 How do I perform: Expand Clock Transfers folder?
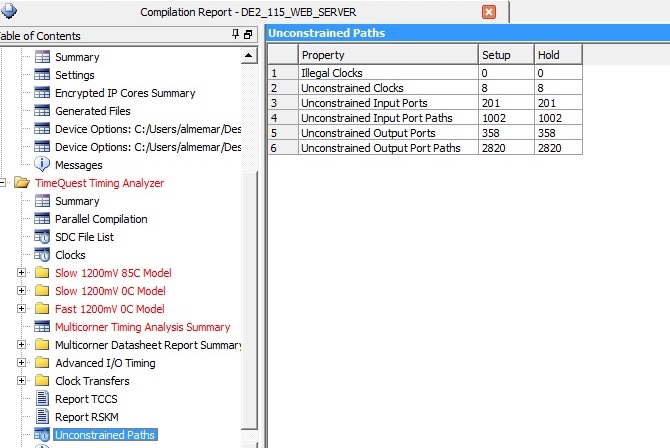(x=21, y=380)
